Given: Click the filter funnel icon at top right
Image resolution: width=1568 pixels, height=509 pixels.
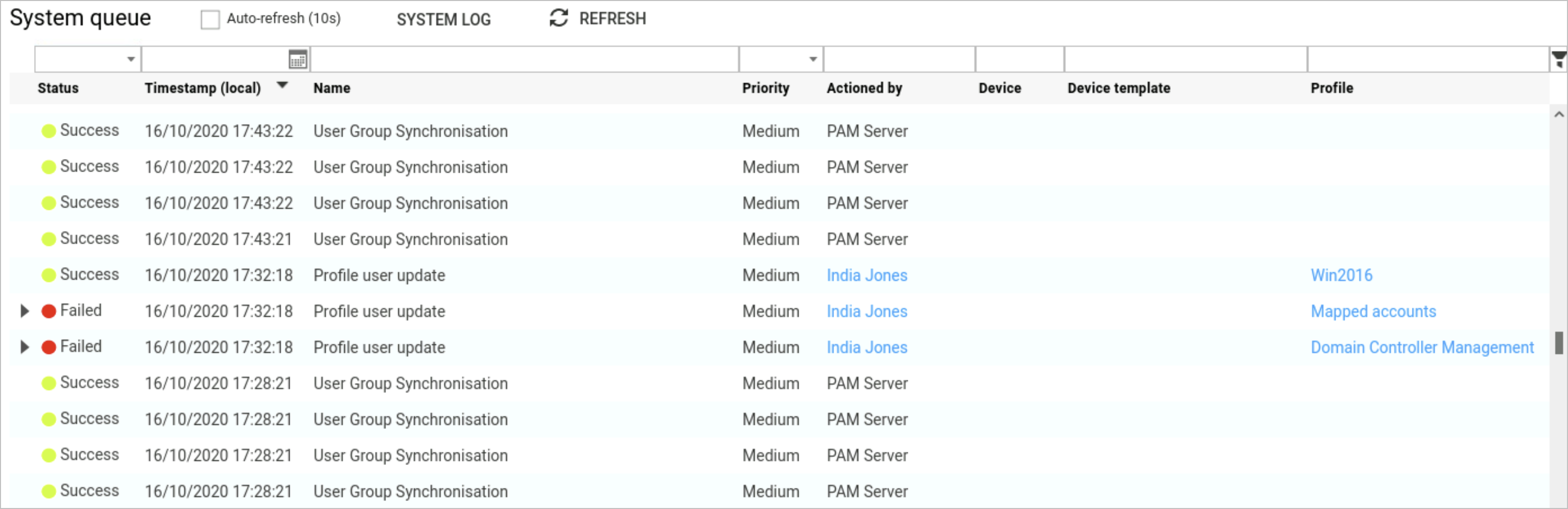Looking at the screenshot, I should point(1558,59).
